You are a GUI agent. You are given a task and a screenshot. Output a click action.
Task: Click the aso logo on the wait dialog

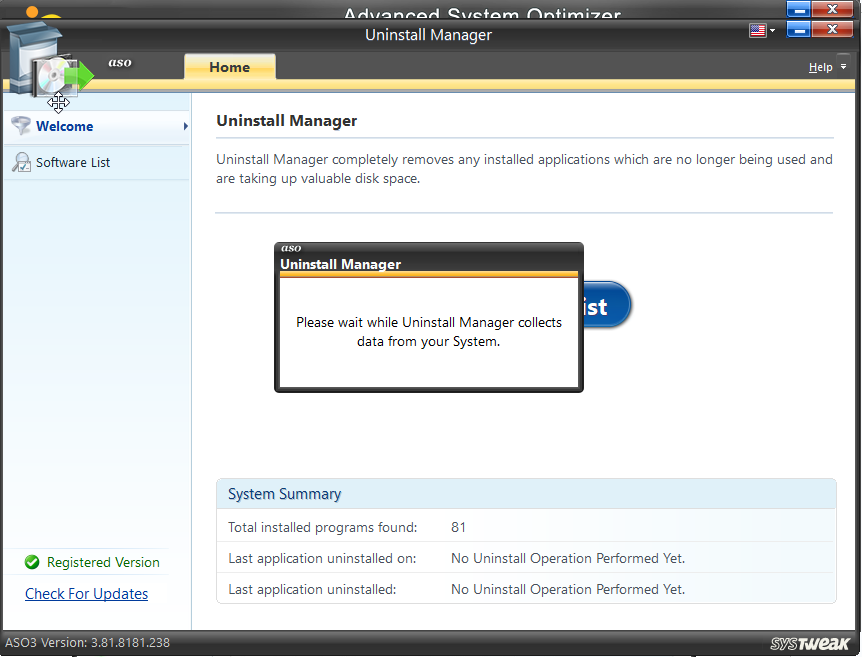click(x=291, y=248)
